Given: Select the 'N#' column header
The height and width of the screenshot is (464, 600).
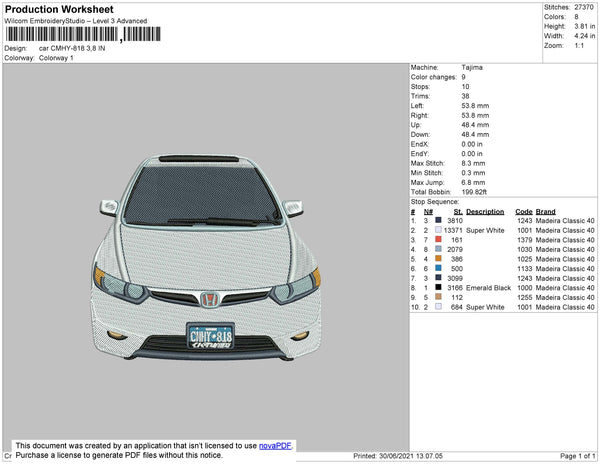Looking at the screenshot, I should (428, 212).
